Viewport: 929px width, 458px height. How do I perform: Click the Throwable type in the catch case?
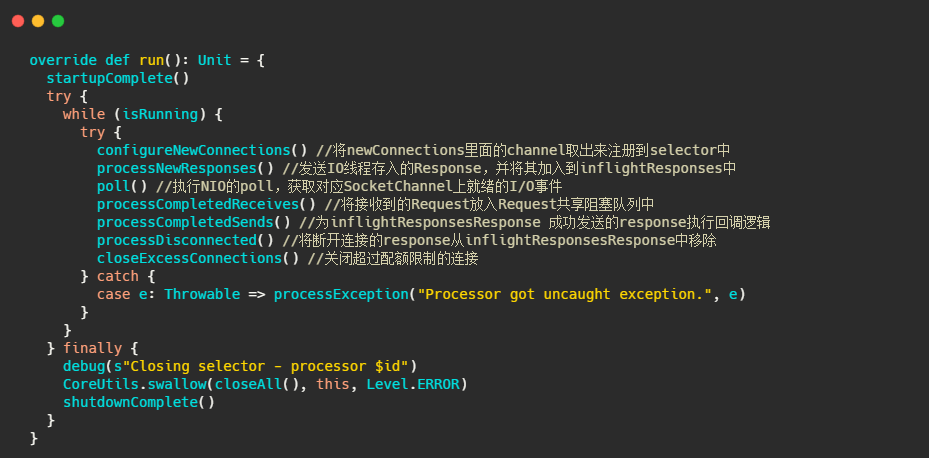[202, 294]
